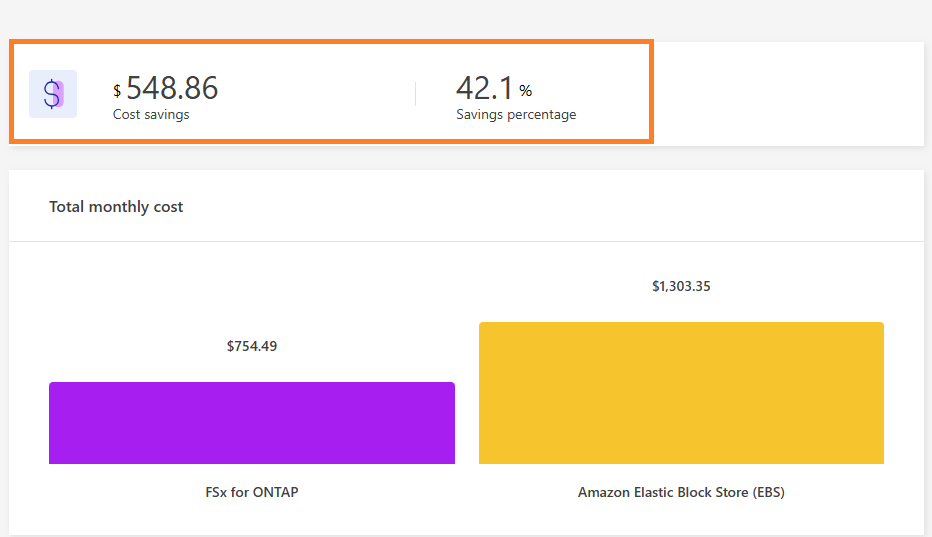The height and width of the screenshot is (537, 932).
Task: Select the "Cost savings" label text
Action: point(151,115)
